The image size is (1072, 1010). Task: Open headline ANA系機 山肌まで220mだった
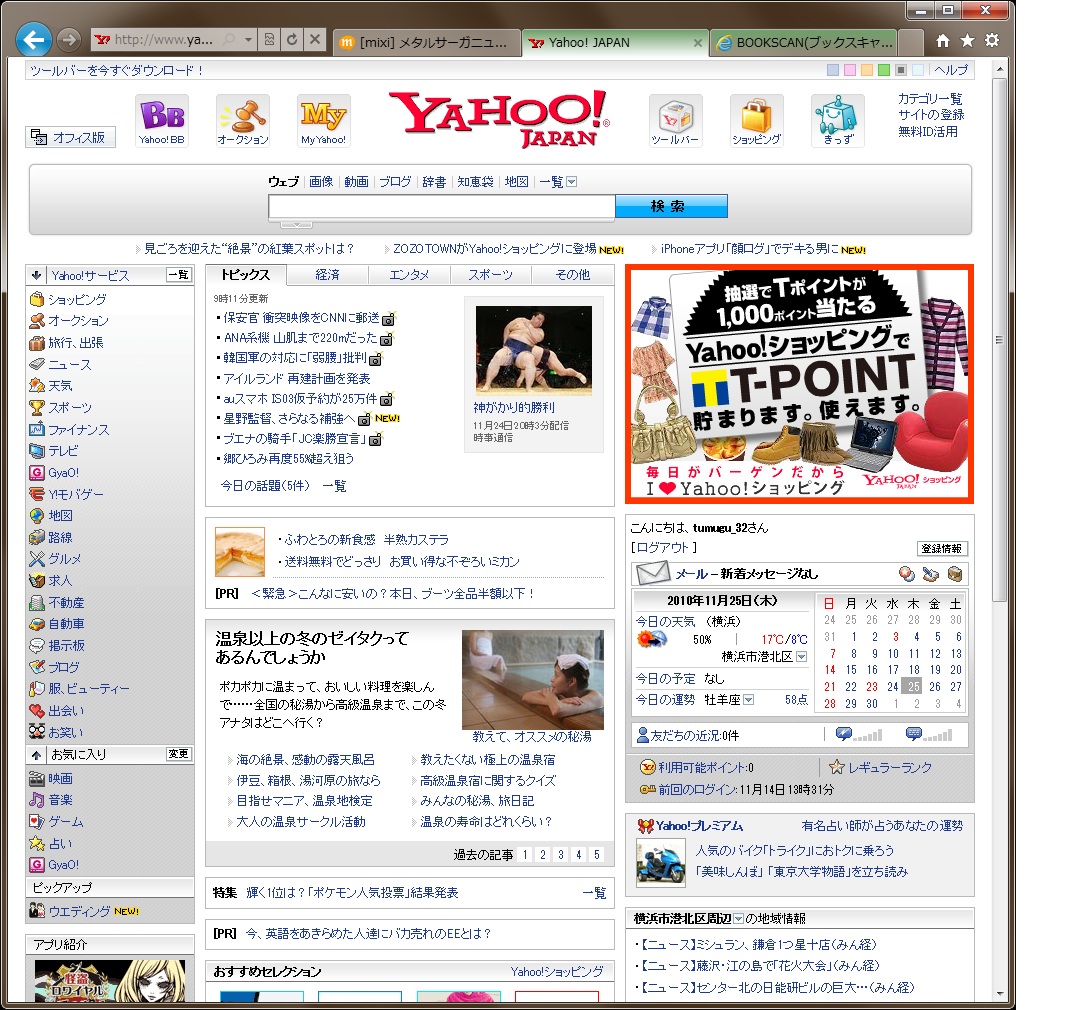(x=300, y=338)
